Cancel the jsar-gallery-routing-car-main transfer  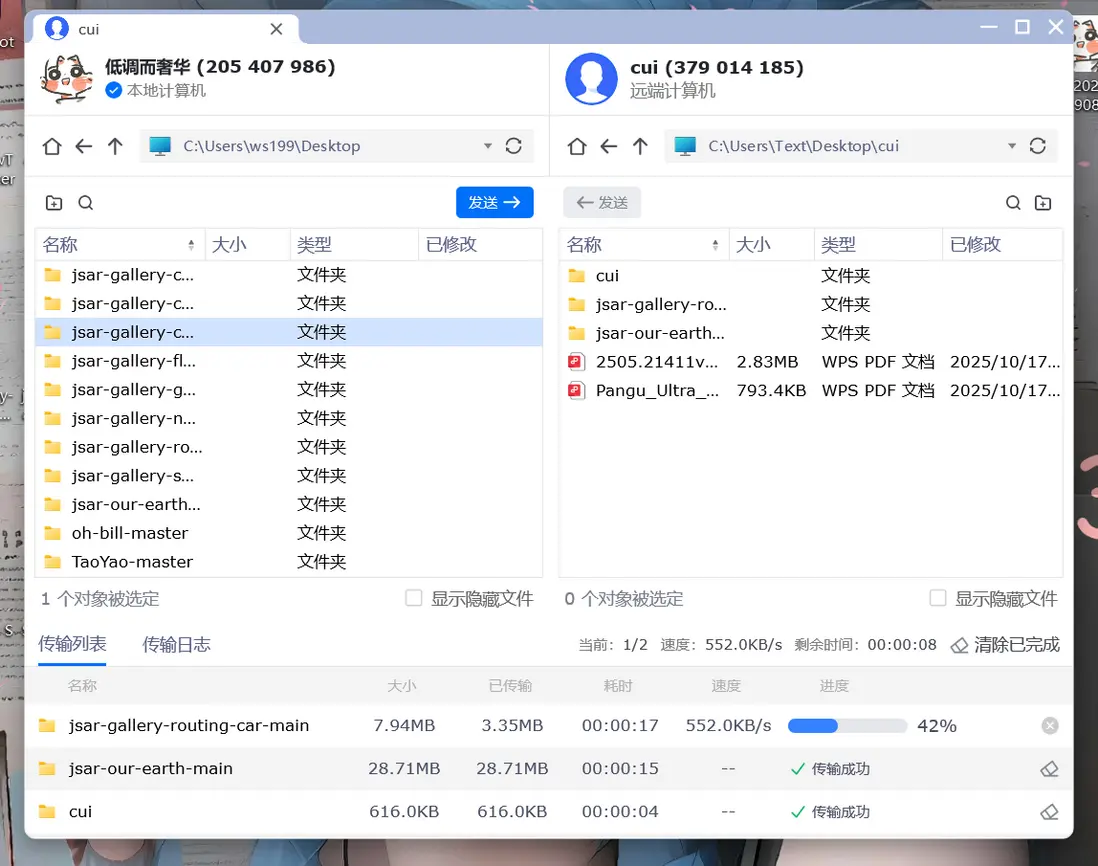point(1050,725)
